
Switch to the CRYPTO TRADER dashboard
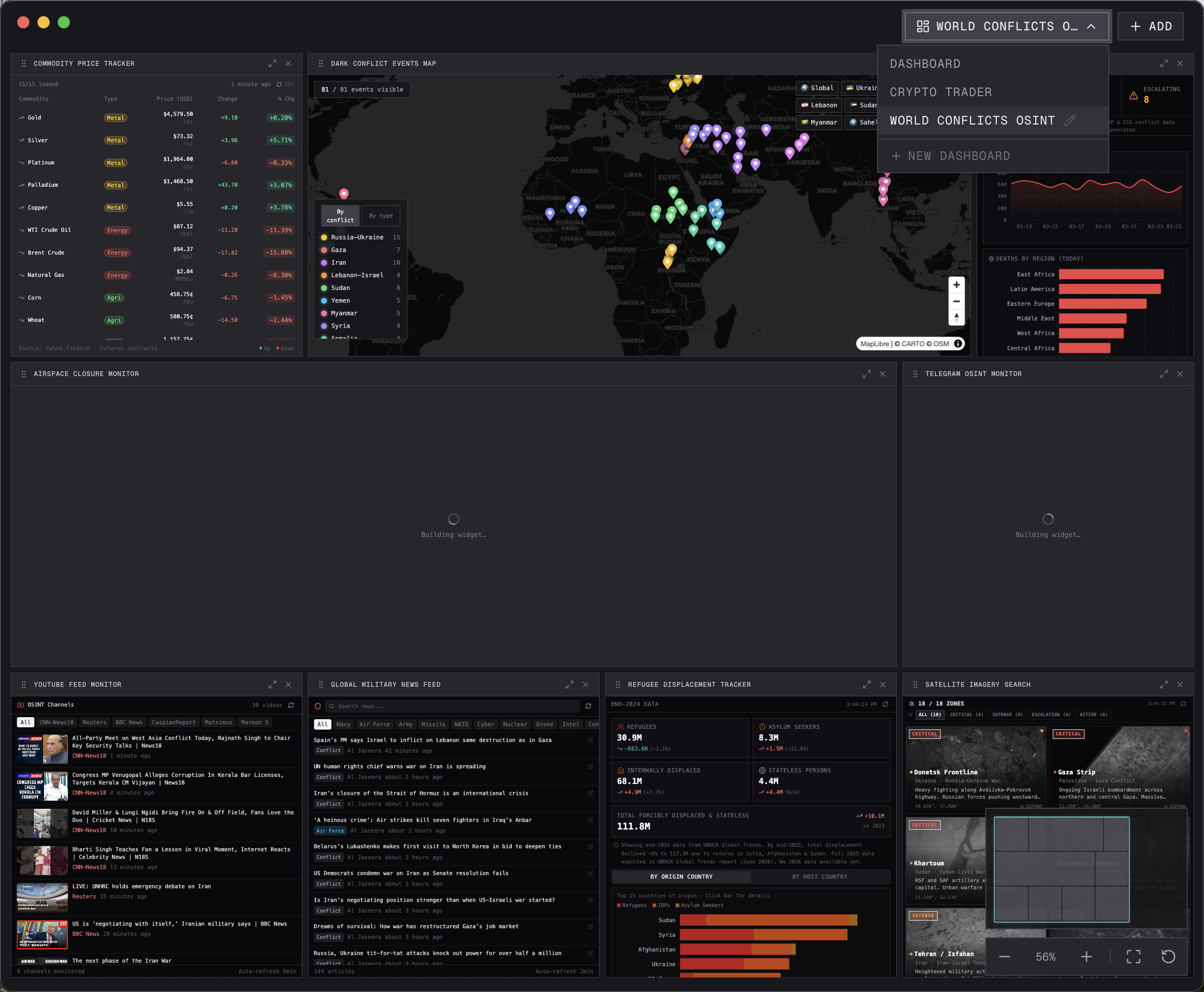(x=940, y=92)
